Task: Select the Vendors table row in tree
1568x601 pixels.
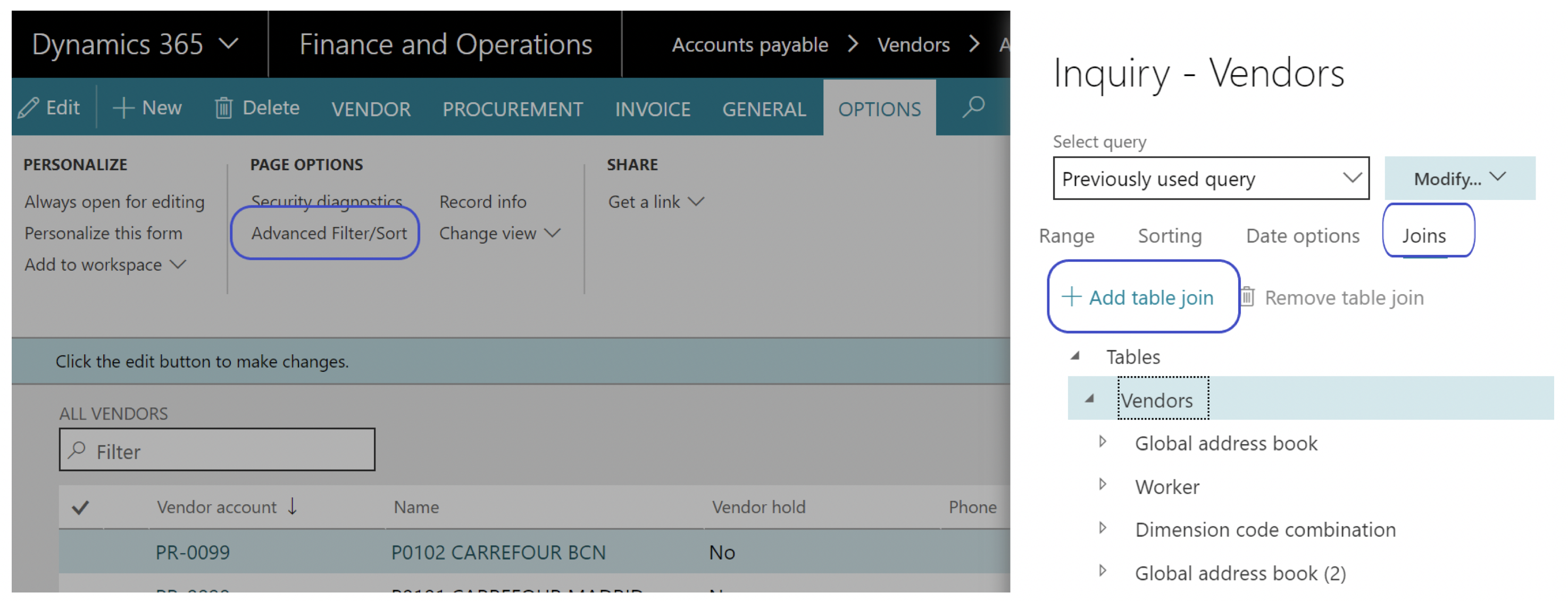Action: (1311, 398)
